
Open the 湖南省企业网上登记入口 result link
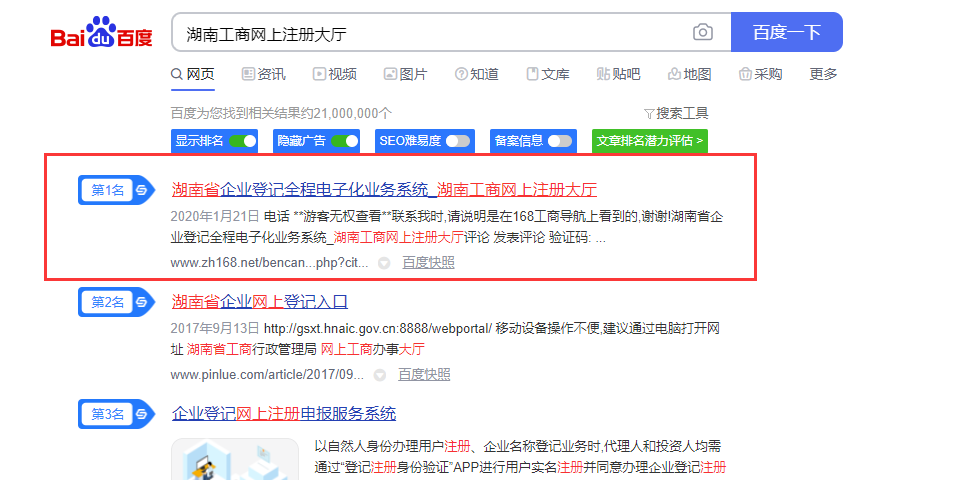[260, 301]
